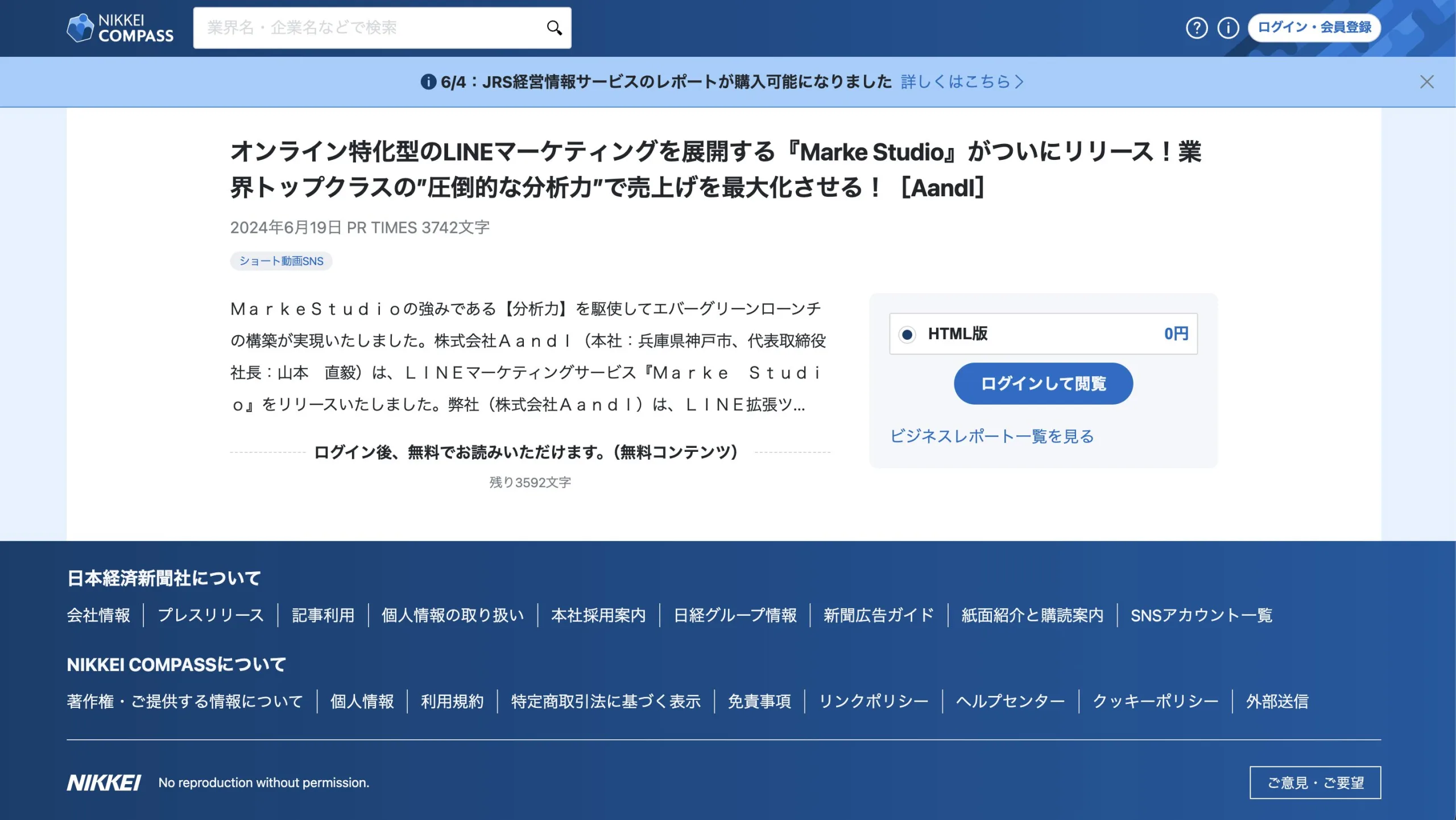Open 日経グループ情報 footer link
1456x820 pixels.
click(x=735, y=615)
